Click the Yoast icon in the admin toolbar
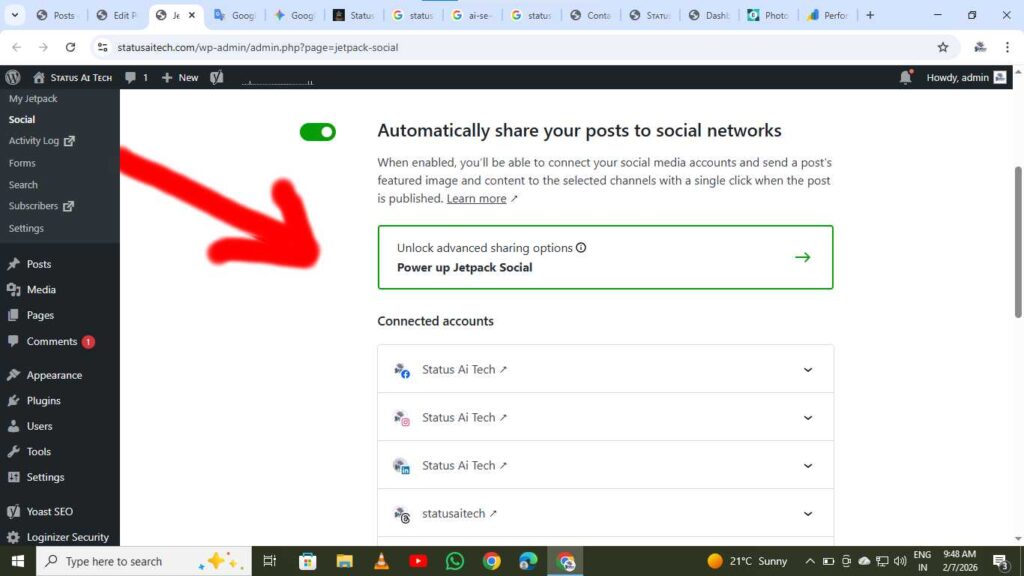Screen dimensions: 1024x576 click(x=216, y=77)
